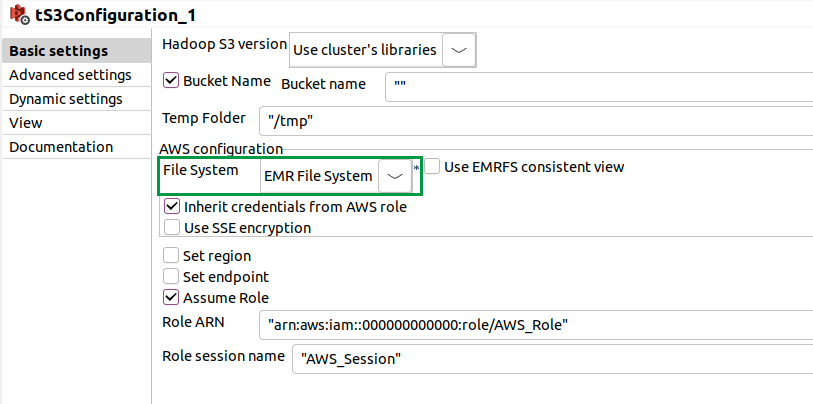Image resolution: width=813 pixels, height=404 pixels.
Task: Click the tS3Configuration_1 title text
Action: (115, 16)
